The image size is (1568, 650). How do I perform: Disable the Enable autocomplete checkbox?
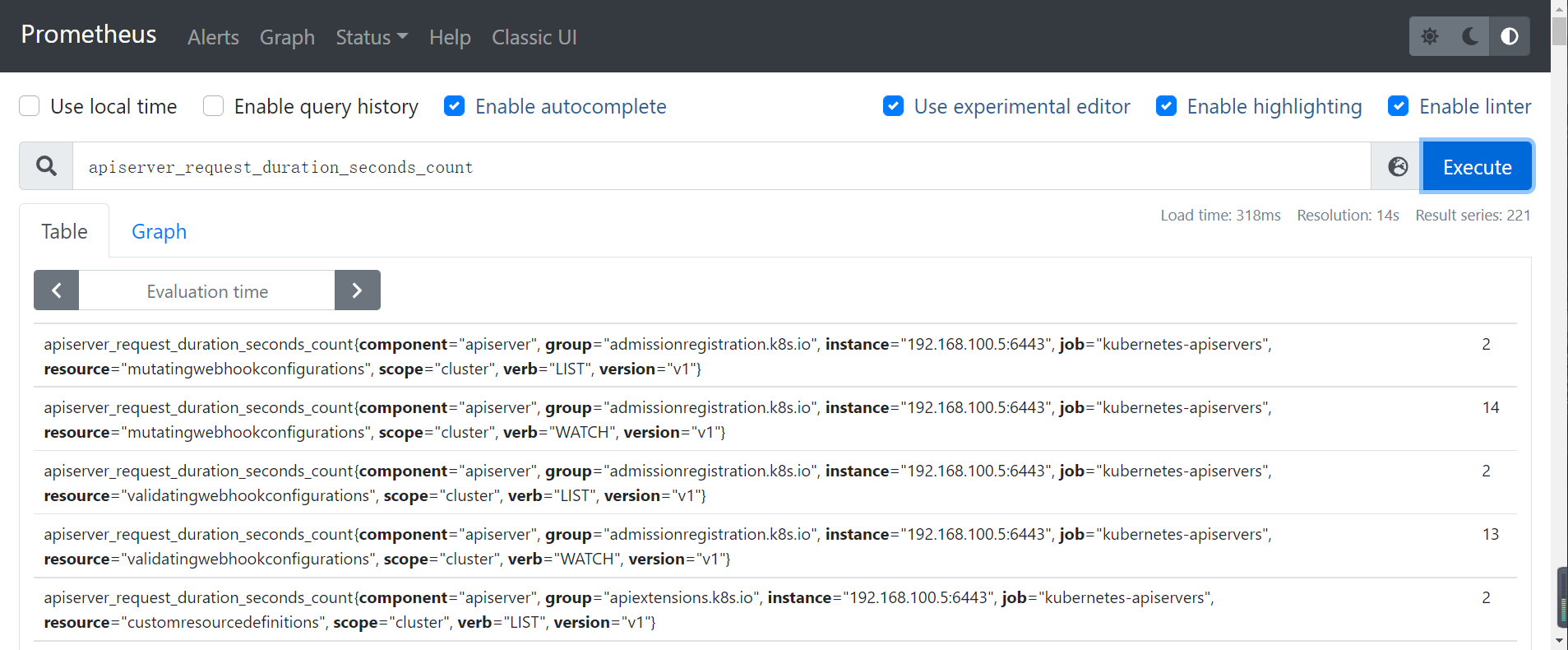[455, 106]
